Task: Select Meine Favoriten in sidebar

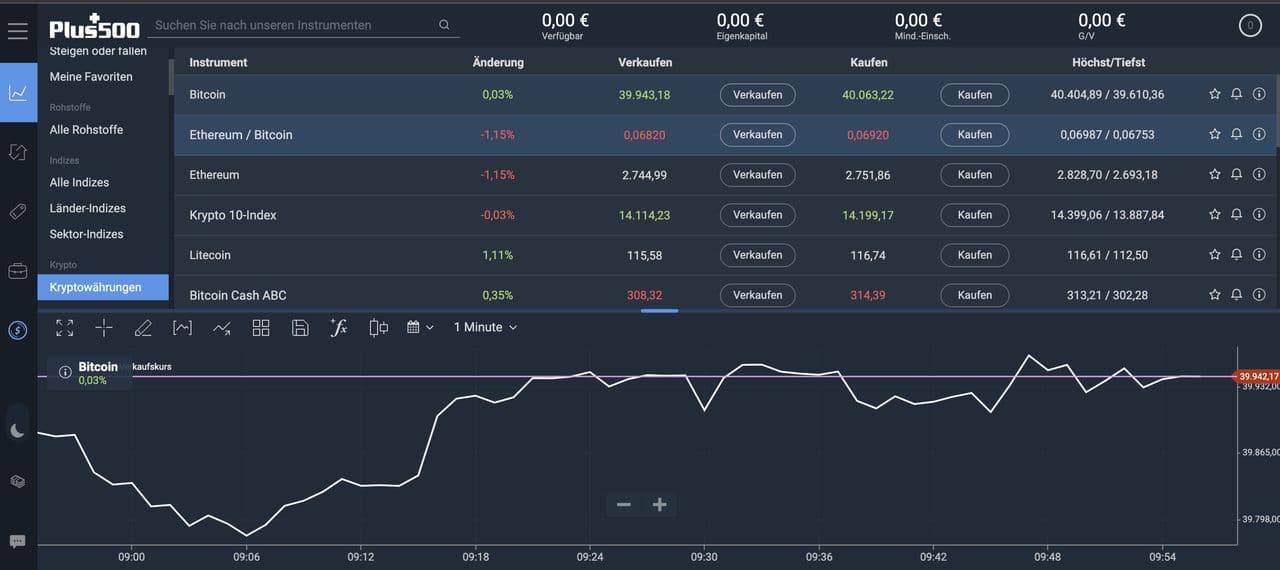Action: (91, 77)
